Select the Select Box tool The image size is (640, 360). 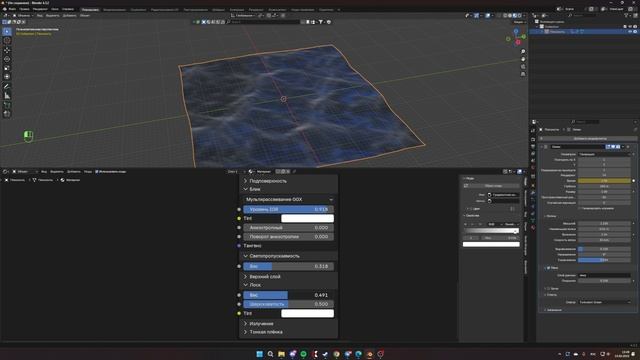7,31
